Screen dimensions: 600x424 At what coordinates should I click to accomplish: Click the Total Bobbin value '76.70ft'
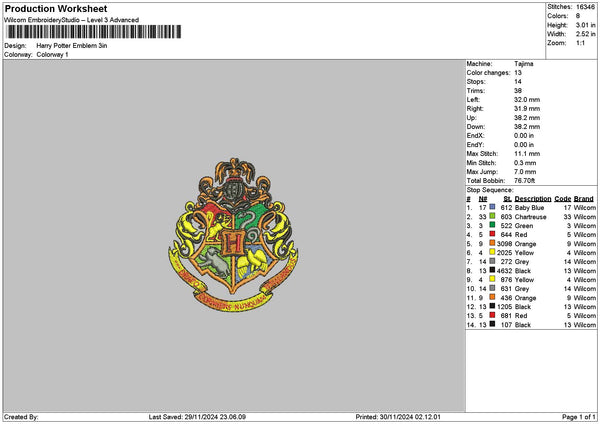point(524,181)
